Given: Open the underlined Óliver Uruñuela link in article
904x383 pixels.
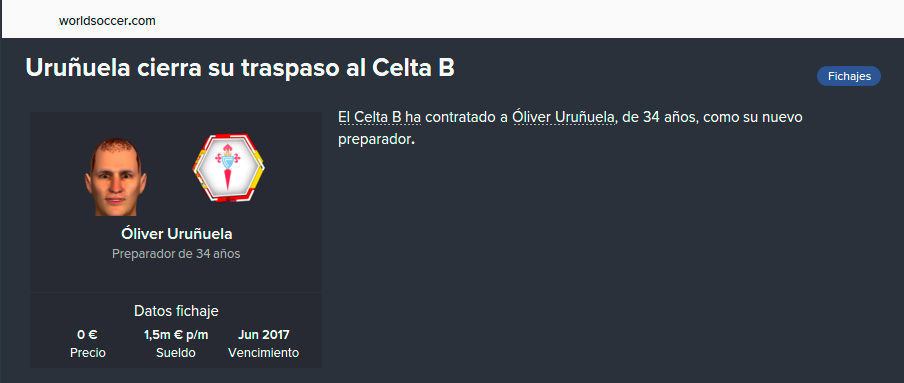Looking at the screenshot, I should coord(563,118).
